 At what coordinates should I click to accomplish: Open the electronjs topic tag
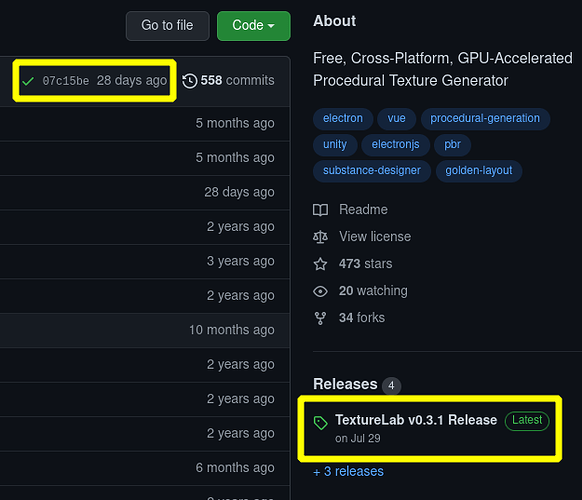[396, 144]
